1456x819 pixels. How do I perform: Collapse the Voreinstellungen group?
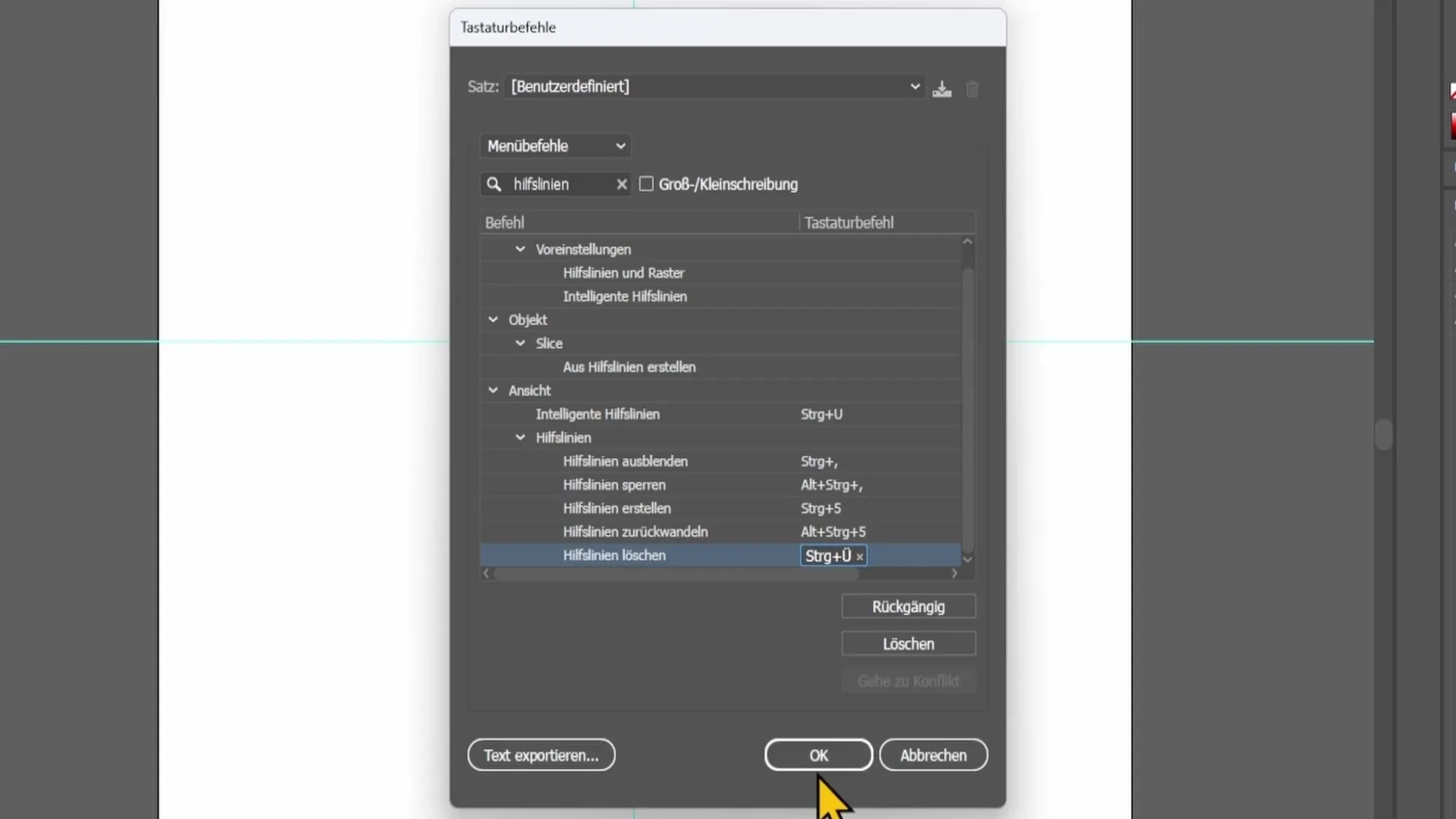click(520, 249)
